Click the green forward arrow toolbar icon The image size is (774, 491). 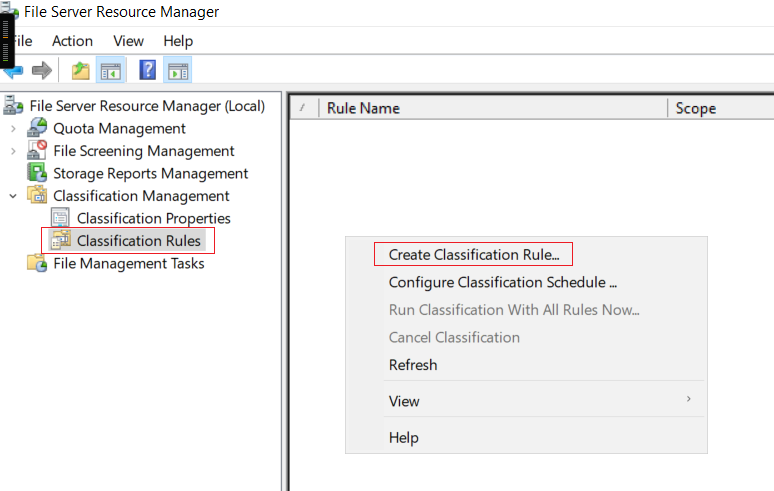point(42,71)
